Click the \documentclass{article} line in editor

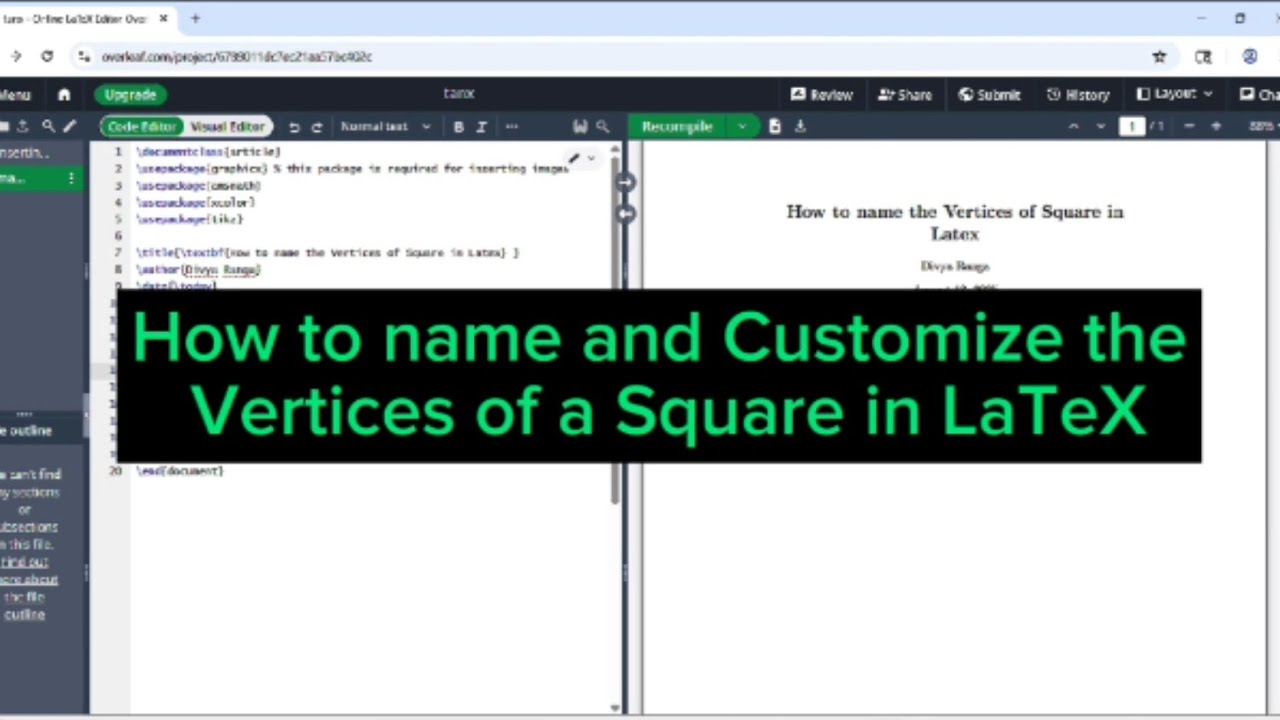point(208,152)
